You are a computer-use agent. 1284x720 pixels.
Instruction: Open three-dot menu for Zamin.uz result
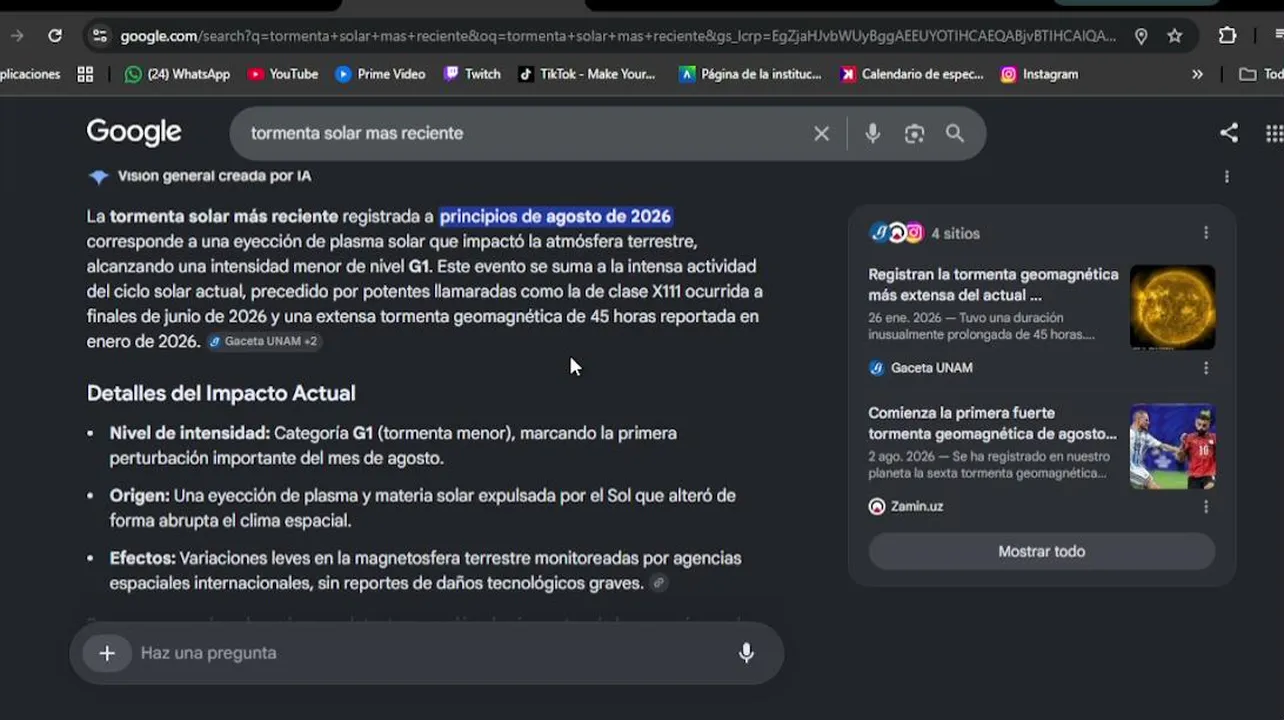click(1206, 507)
